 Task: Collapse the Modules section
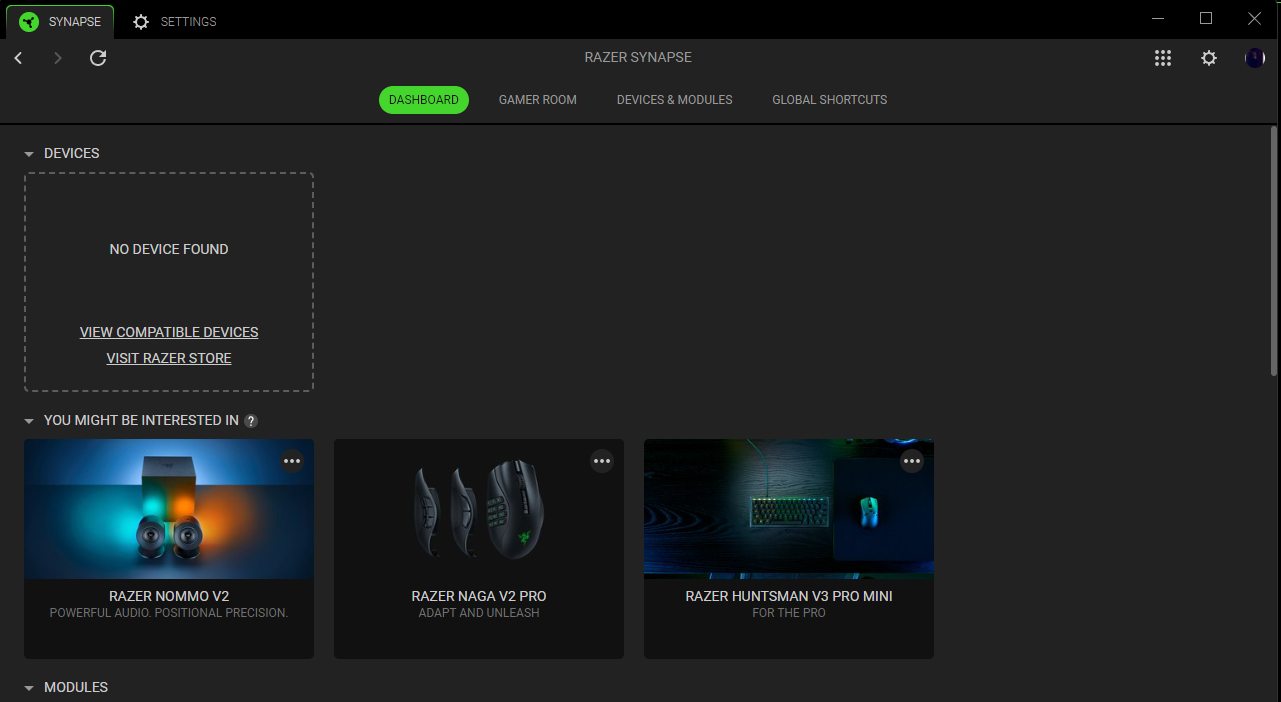29,688
